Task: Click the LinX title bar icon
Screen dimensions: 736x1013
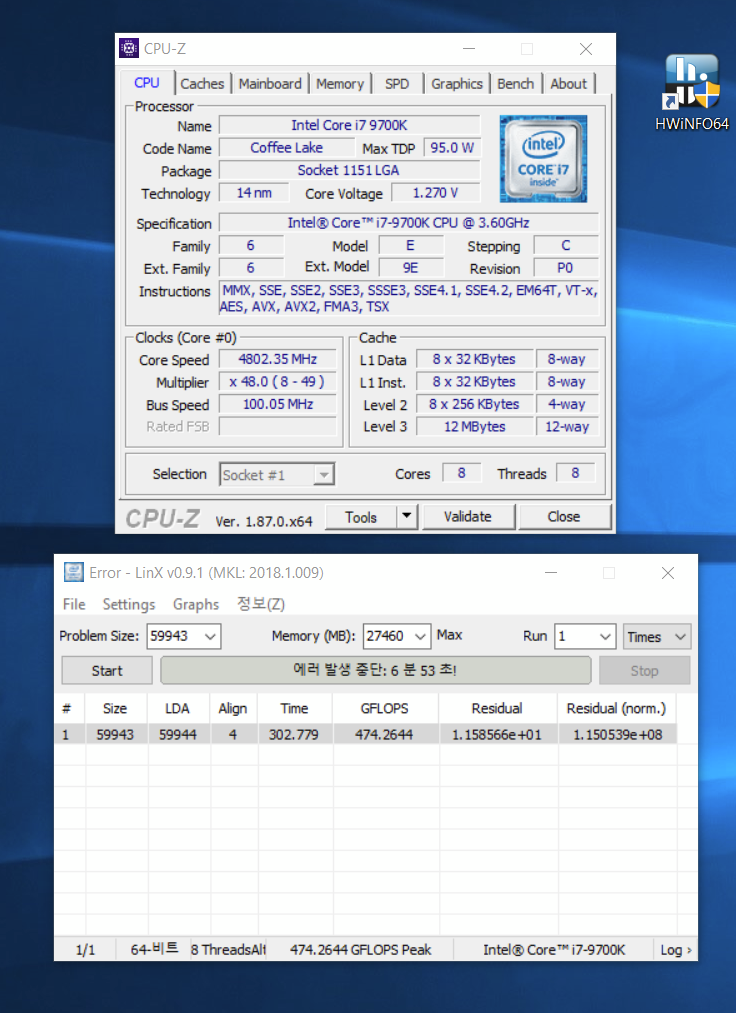Action: (74, 572)
